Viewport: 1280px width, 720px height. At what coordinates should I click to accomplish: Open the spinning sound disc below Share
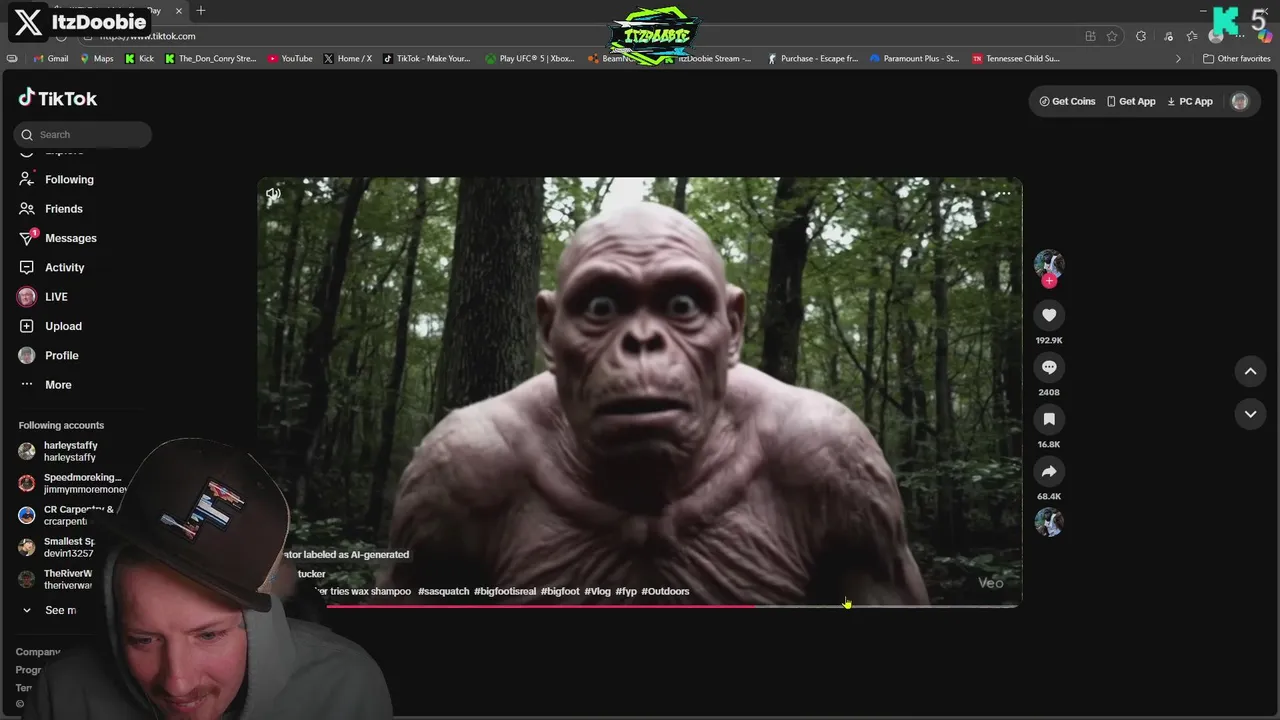[x=1049, y=522]
